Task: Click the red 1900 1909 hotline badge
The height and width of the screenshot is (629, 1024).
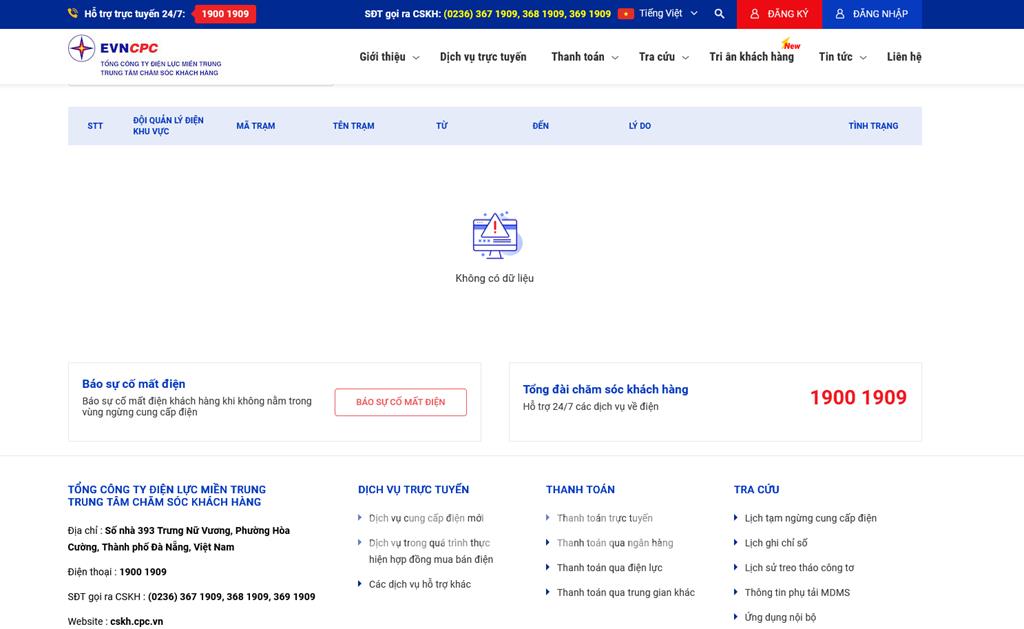Action: point(225,14)
